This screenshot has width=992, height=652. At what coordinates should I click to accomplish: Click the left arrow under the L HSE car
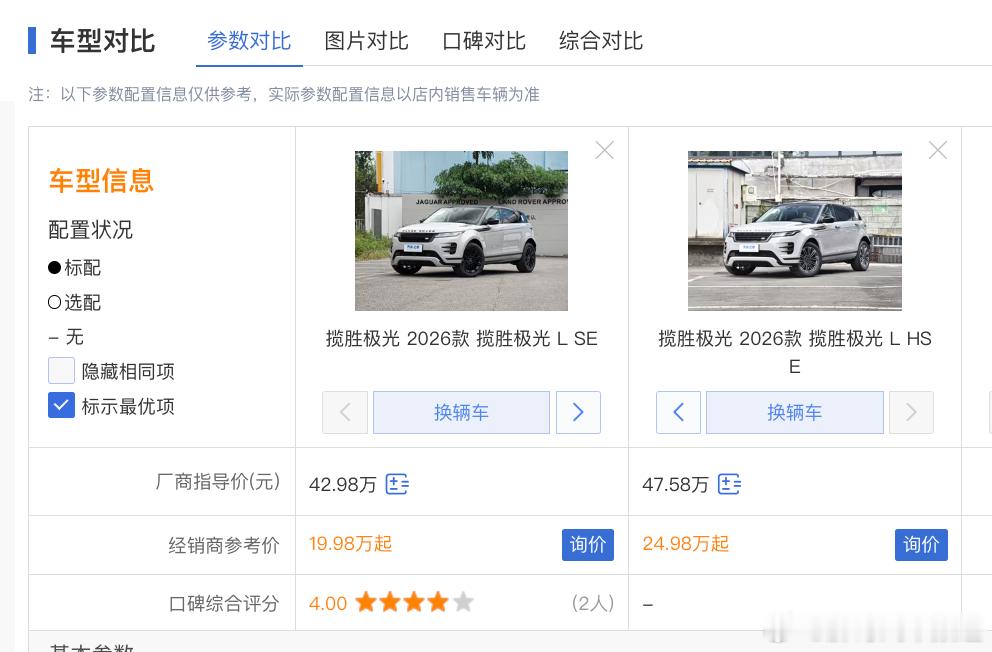(678, 412)
